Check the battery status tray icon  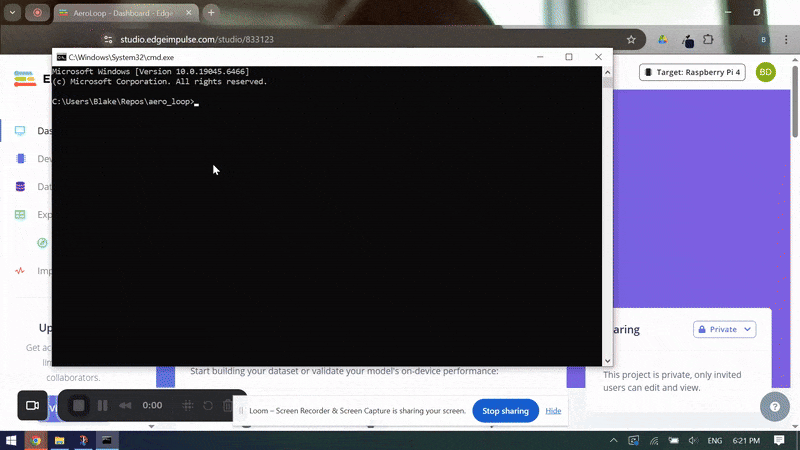click(x=673, y=440)
